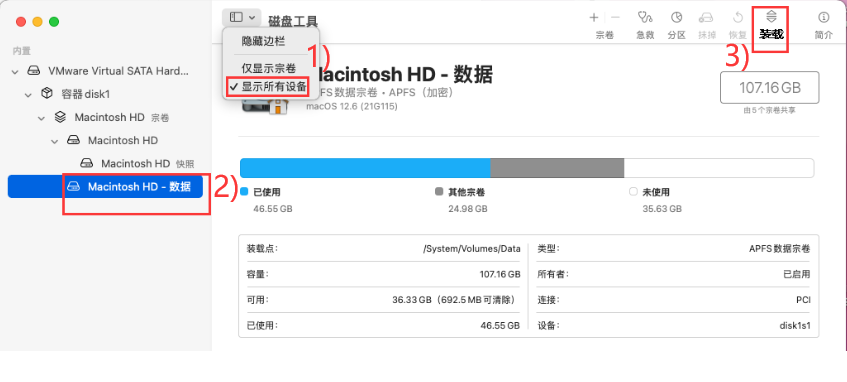This screenshot has width=847, height=382.
Task: Click the 46.55 GB figure below the usage bar
Action: (x=273, y=209)
